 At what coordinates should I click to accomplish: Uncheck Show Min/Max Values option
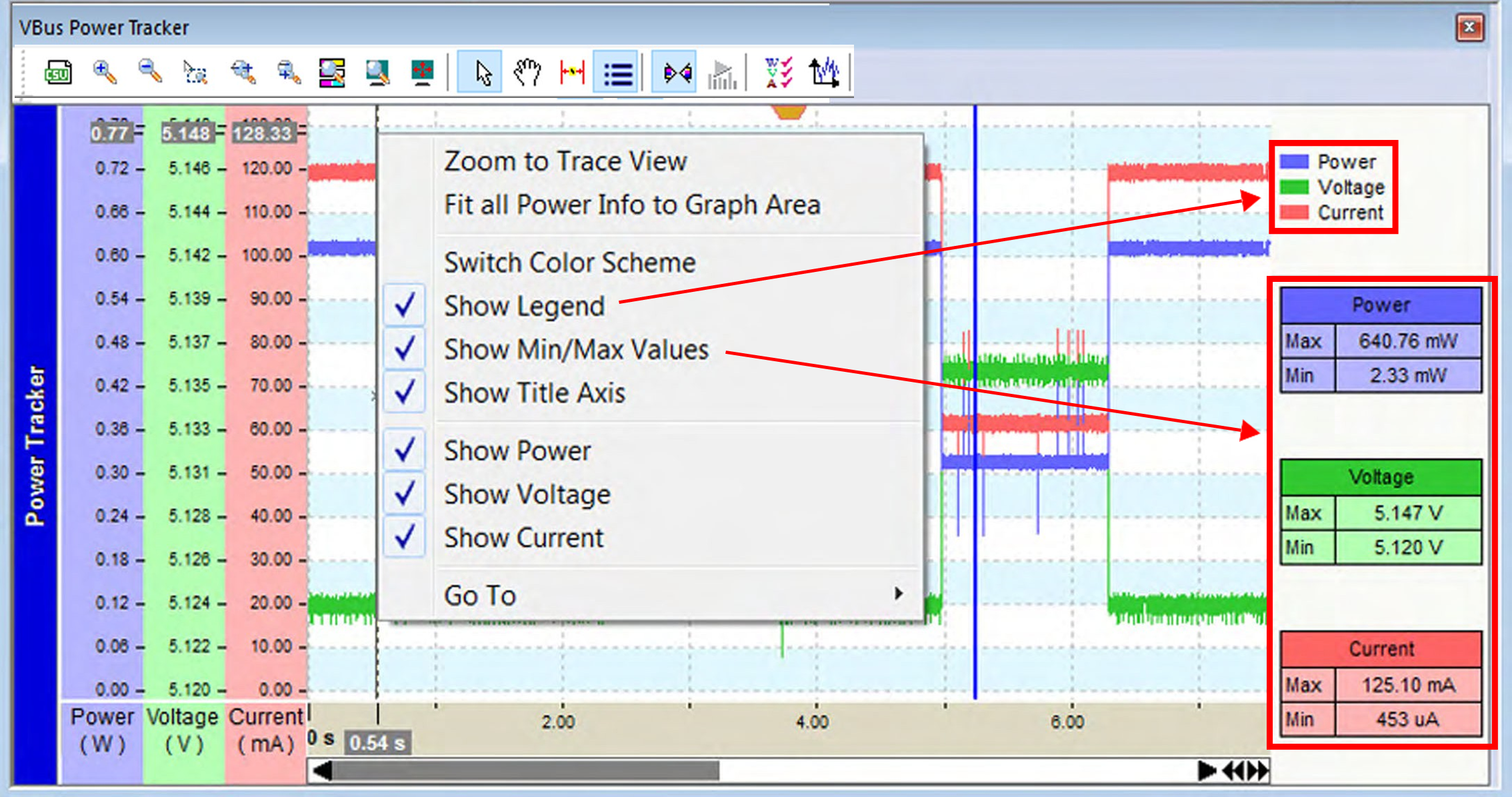(x=576, y=349)
